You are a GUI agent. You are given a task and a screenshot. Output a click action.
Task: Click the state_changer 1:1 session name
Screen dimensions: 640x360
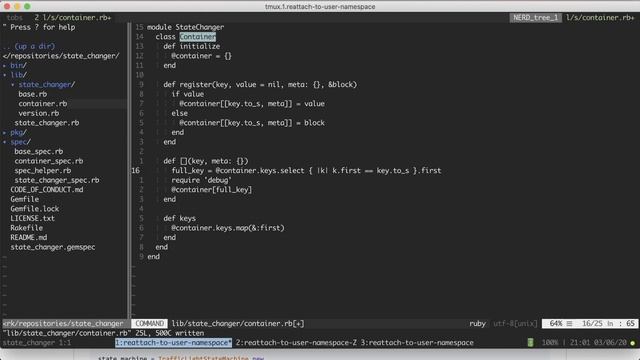[x=37, y=343]
